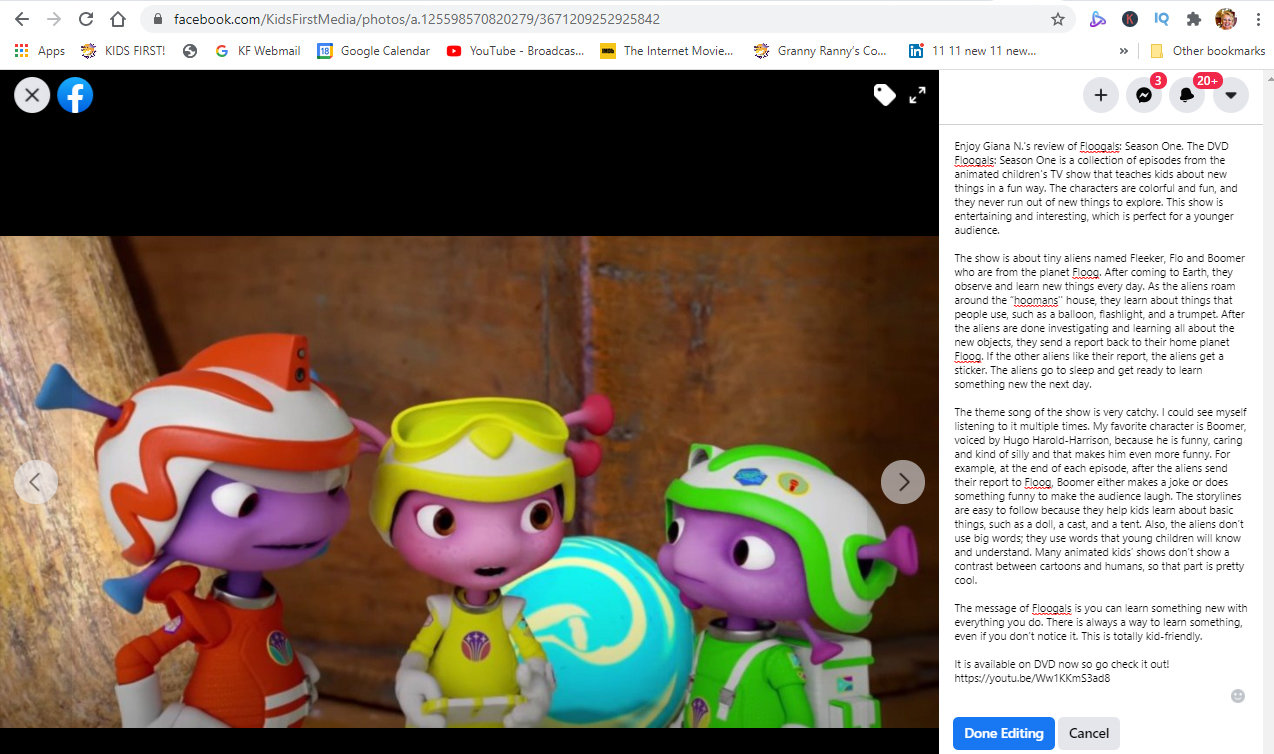Image resolution: width=1274 pixels, height=754 pixels.
Task: Open the KIDS FIRST! bookmark
Action: coord(122,51)
